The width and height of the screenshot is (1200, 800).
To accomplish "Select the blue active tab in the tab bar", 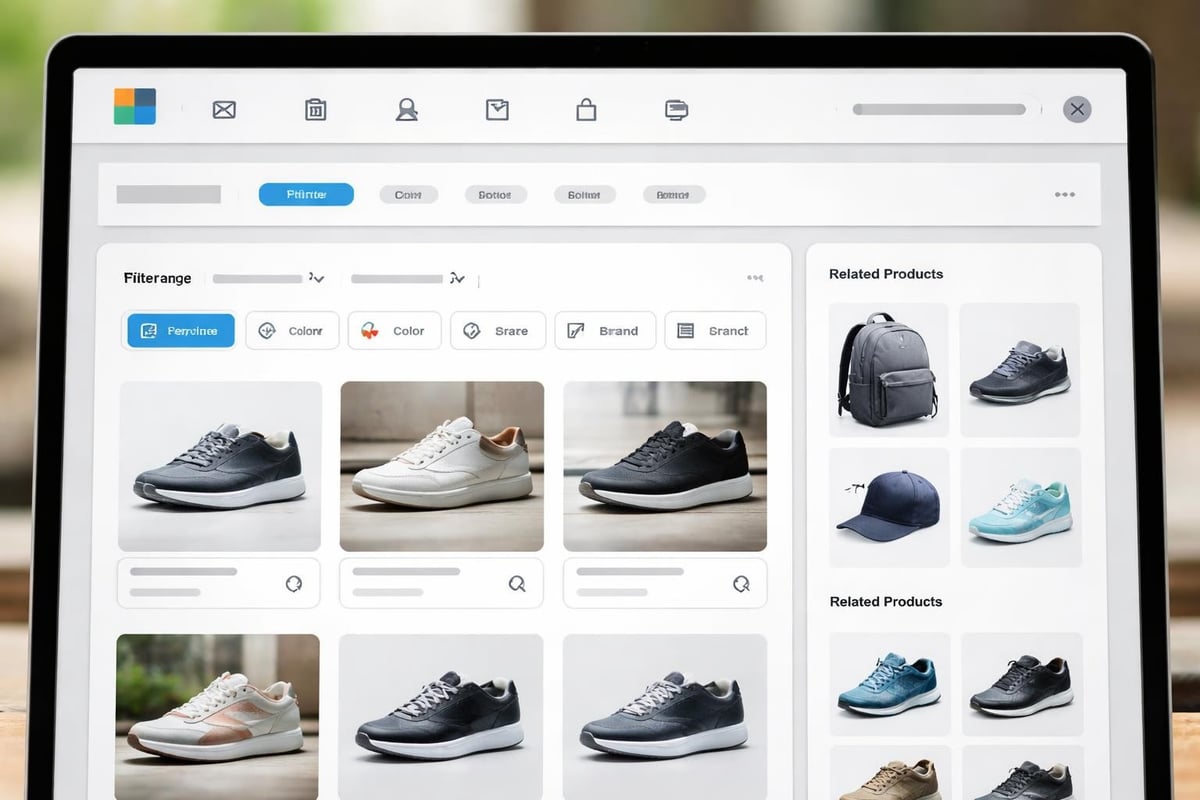I will coord(306,195).
